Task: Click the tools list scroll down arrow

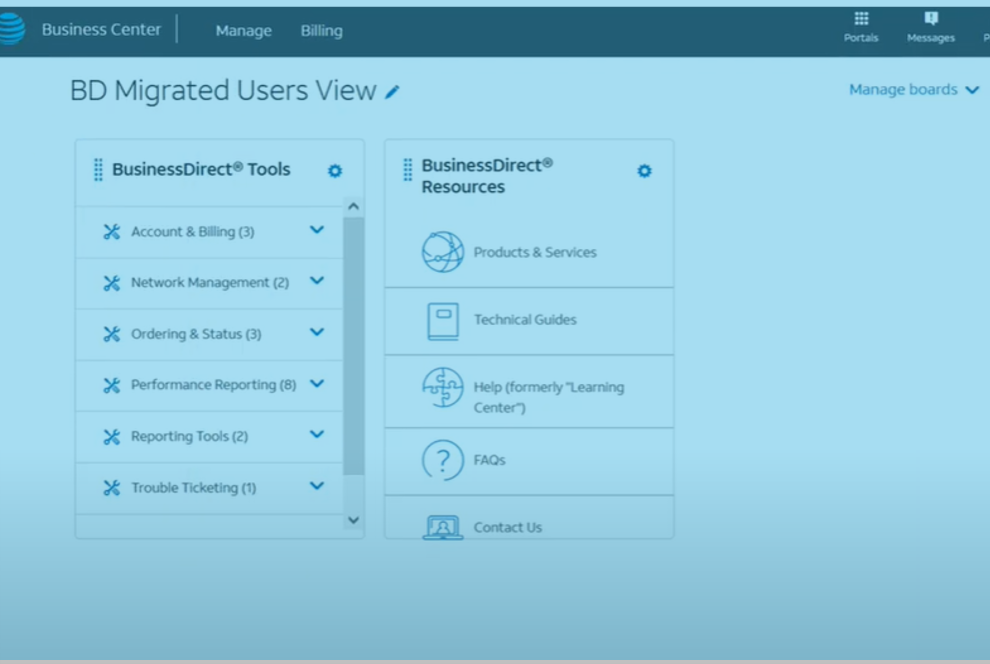Action: [x=354, y=520]
